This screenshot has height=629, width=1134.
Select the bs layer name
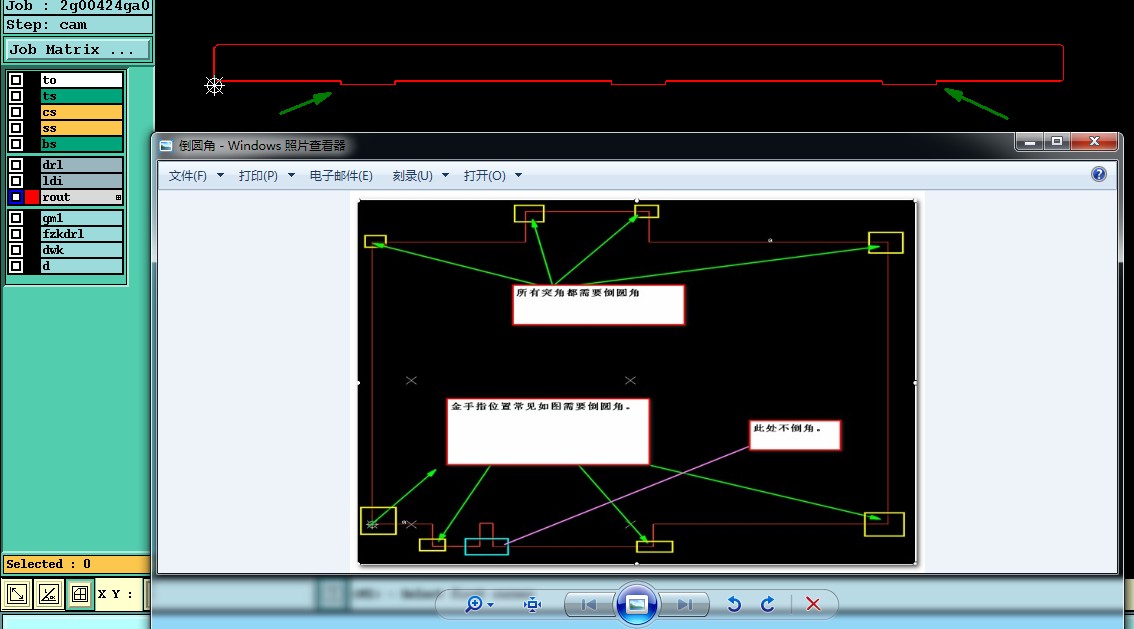[x=82, y=144]
